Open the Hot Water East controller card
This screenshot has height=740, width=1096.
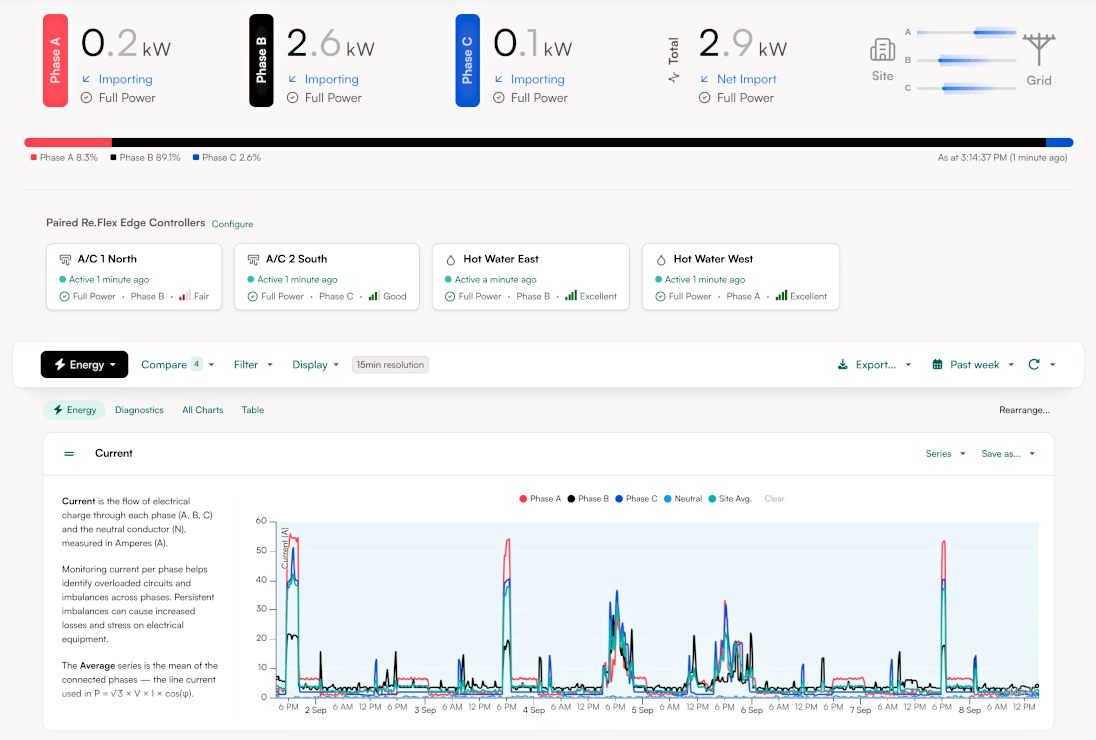[531, 277]
